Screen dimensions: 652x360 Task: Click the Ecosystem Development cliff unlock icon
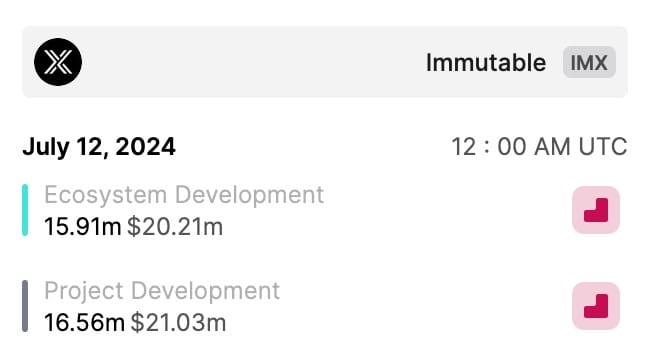596,210
